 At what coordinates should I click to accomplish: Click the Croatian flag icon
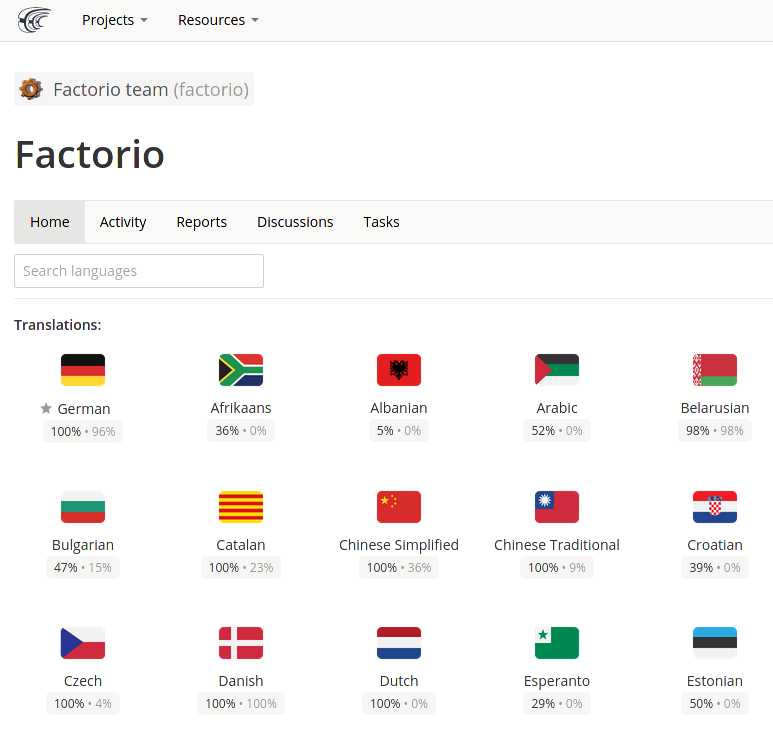(x=715, y=507)
